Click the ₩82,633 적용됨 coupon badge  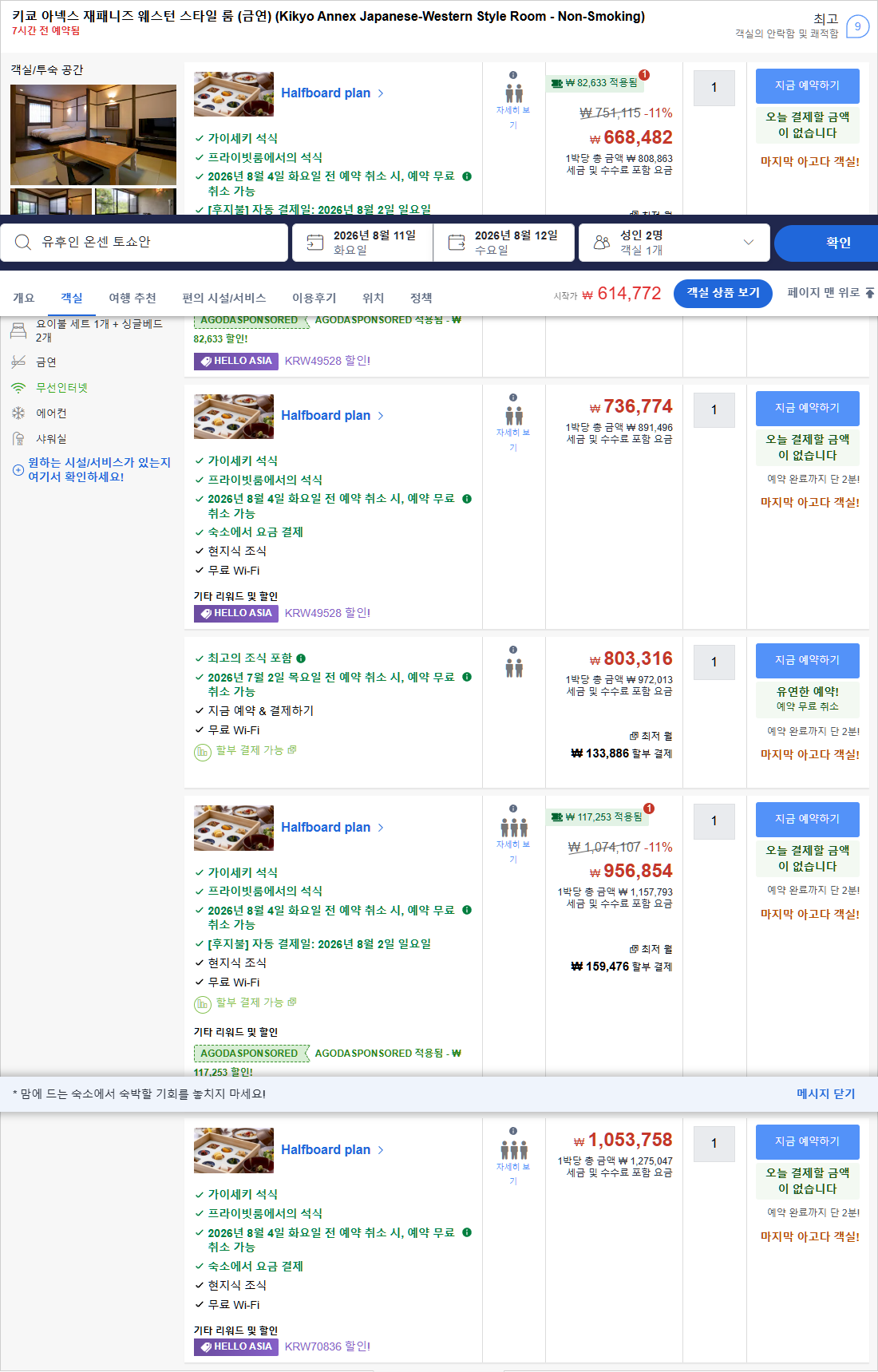click(595, 83)
